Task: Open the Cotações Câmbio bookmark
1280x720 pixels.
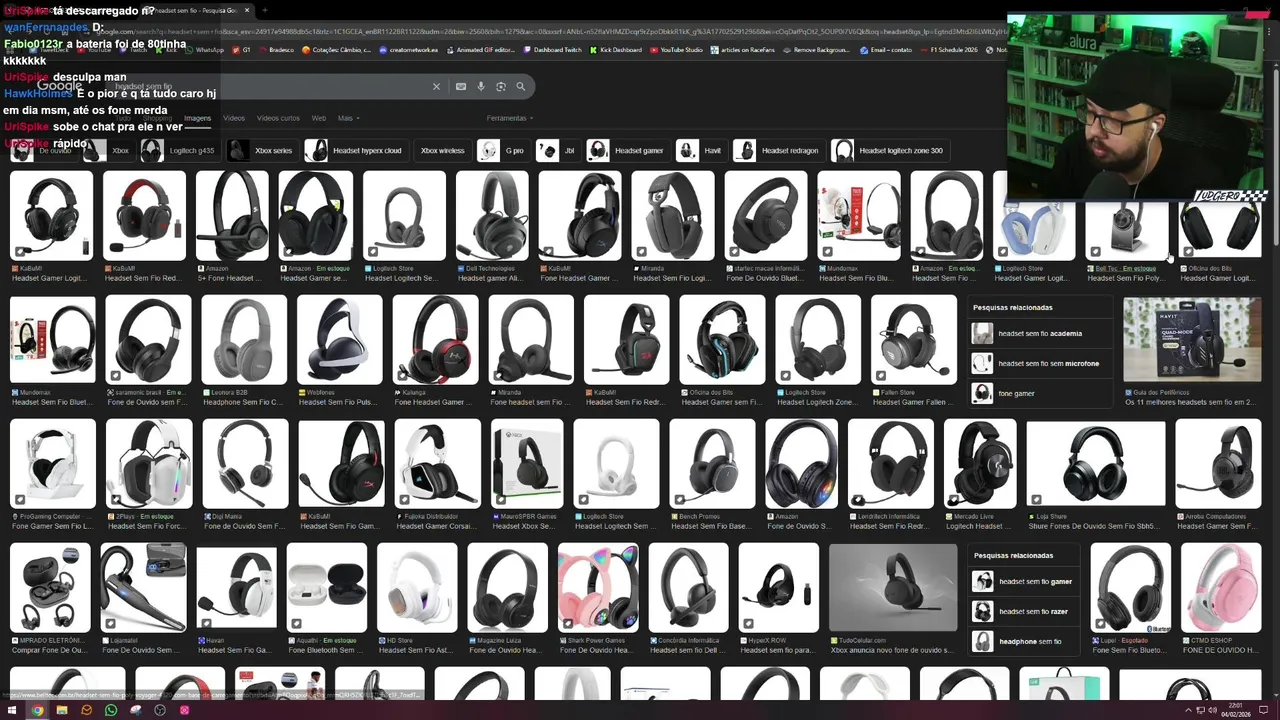Action: (x=338, y=50)
